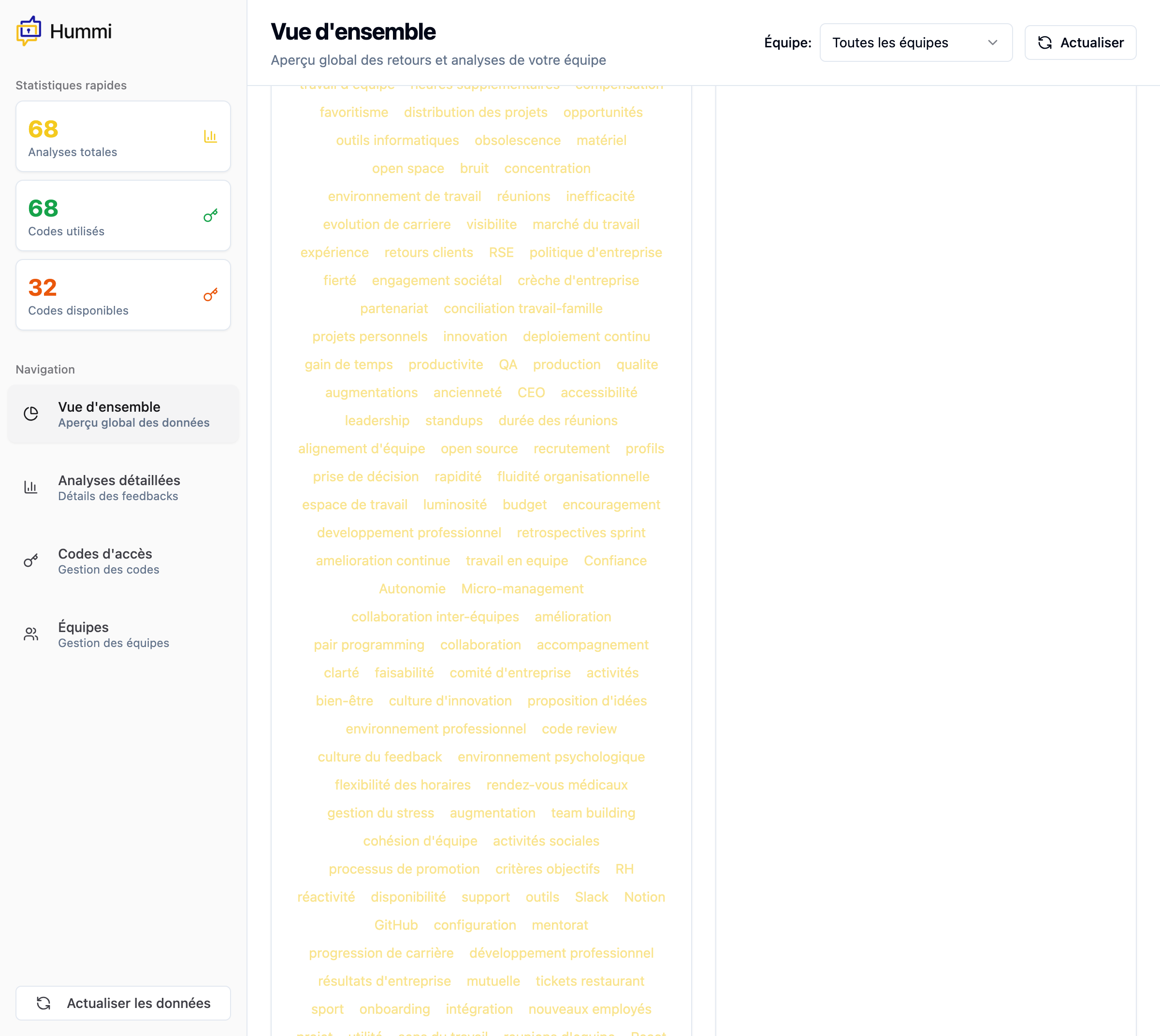This screenshot has height=1036, width=1160.
Task: Select the "pair programming" keyword tag
Action: coord(369,645)
